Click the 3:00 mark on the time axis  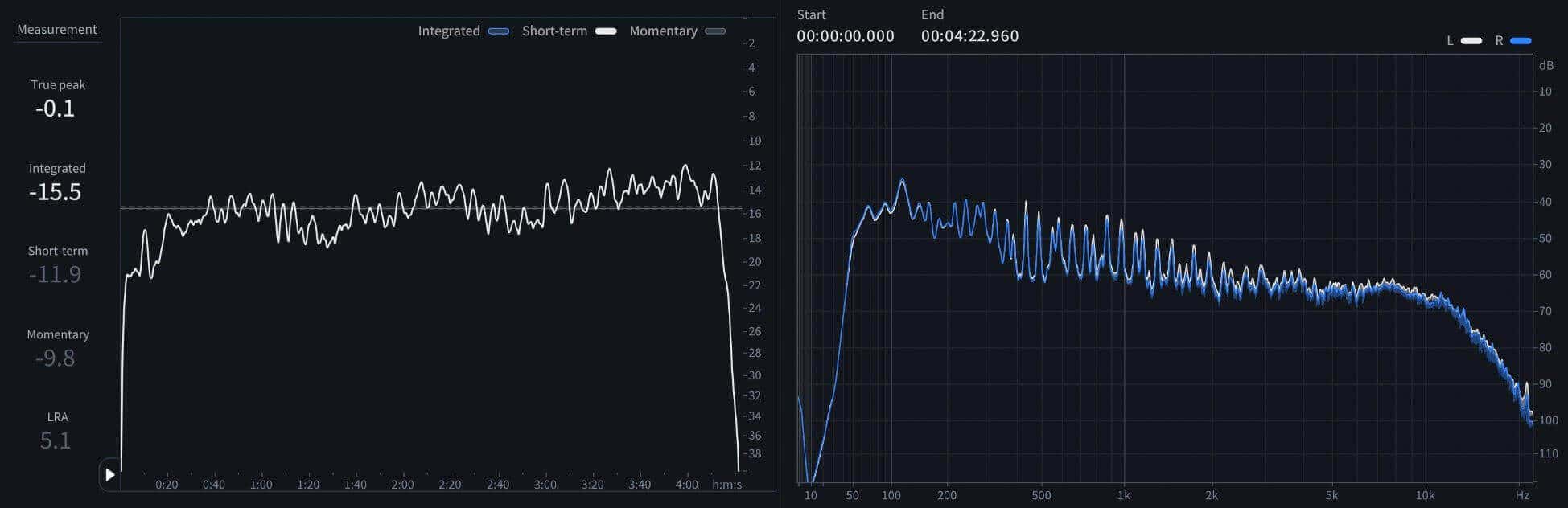545,485
